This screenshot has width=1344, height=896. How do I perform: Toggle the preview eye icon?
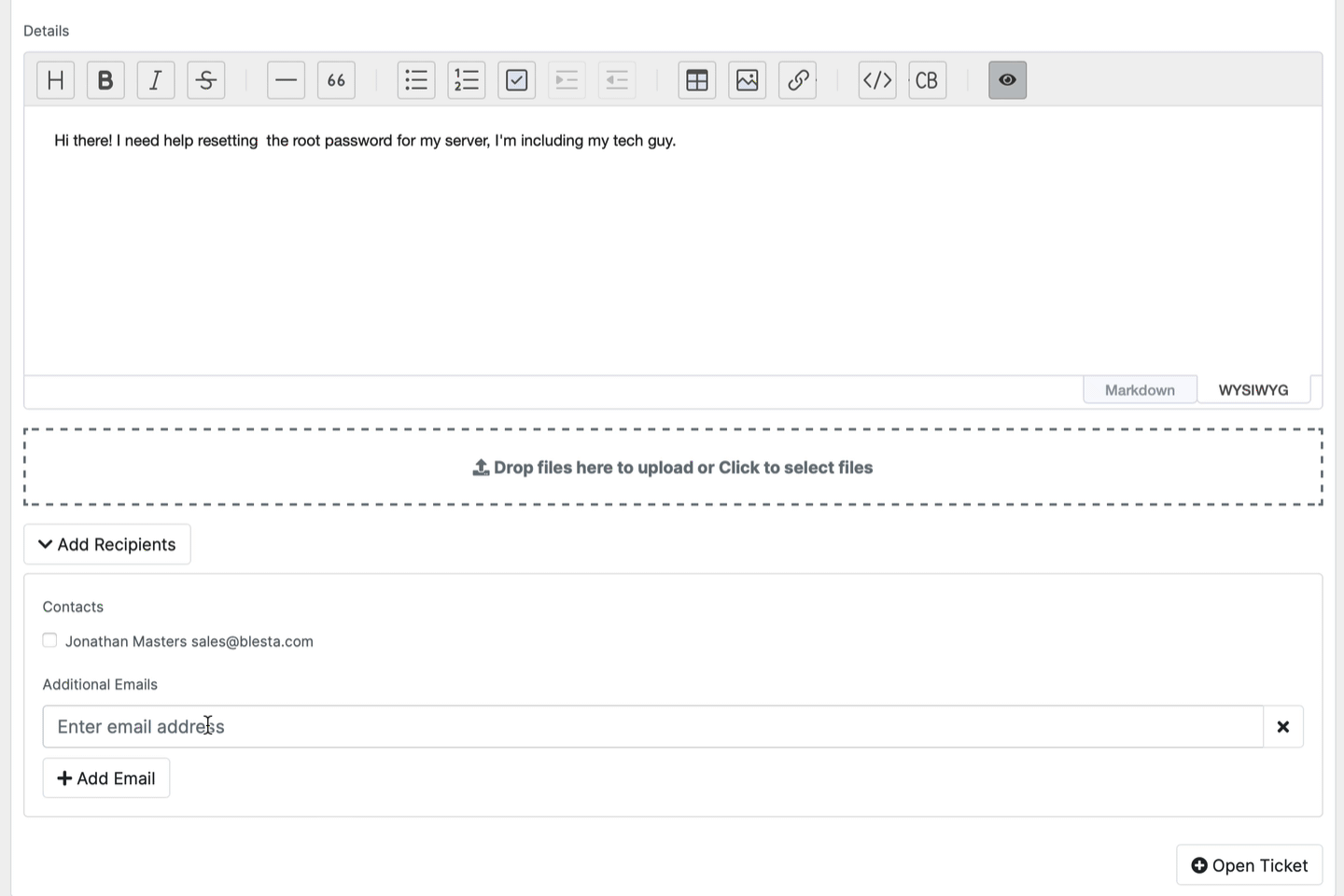click(x=1007, y=80)
